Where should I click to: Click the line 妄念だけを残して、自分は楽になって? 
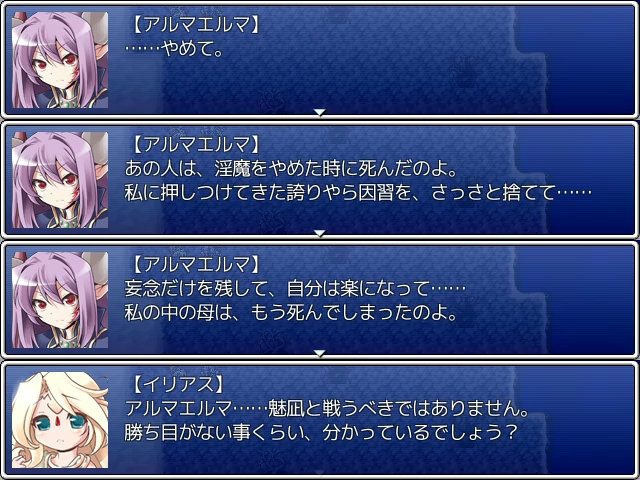[295, 289]
